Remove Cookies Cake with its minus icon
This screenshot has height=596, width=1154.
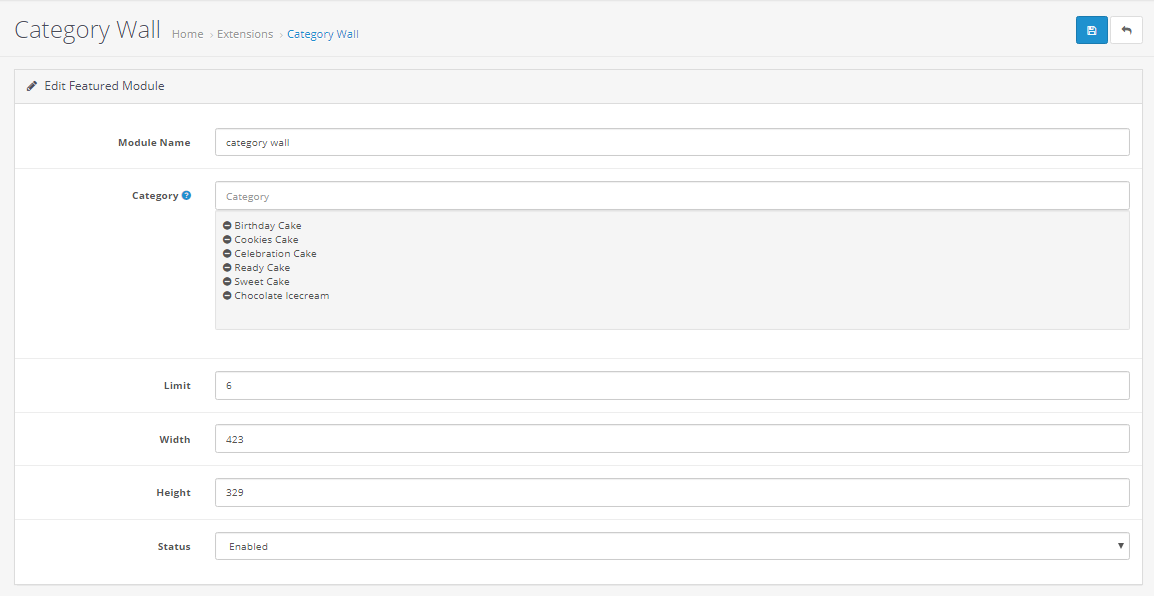227,240
